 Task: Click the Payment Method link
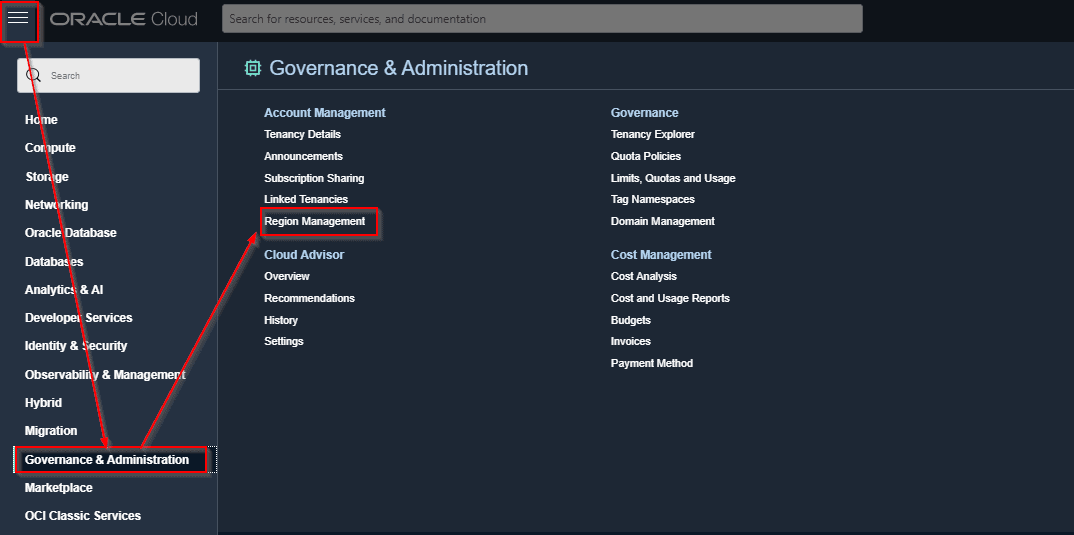pyautogui.click(x=651, y=363)
